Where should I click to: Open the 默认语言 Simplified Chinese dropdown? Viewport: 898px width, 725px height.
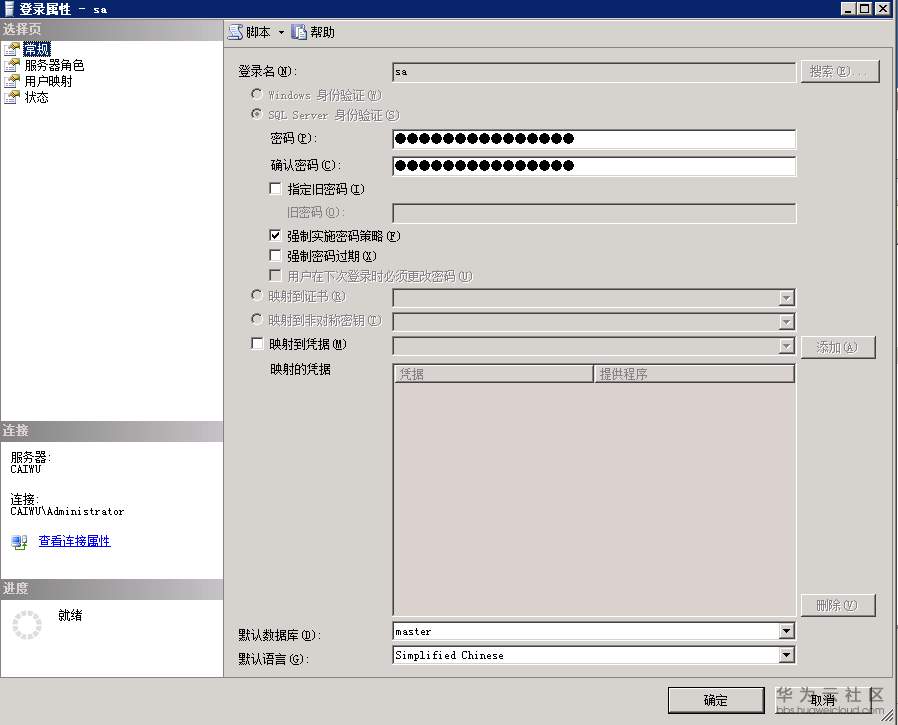click(786, 655)
